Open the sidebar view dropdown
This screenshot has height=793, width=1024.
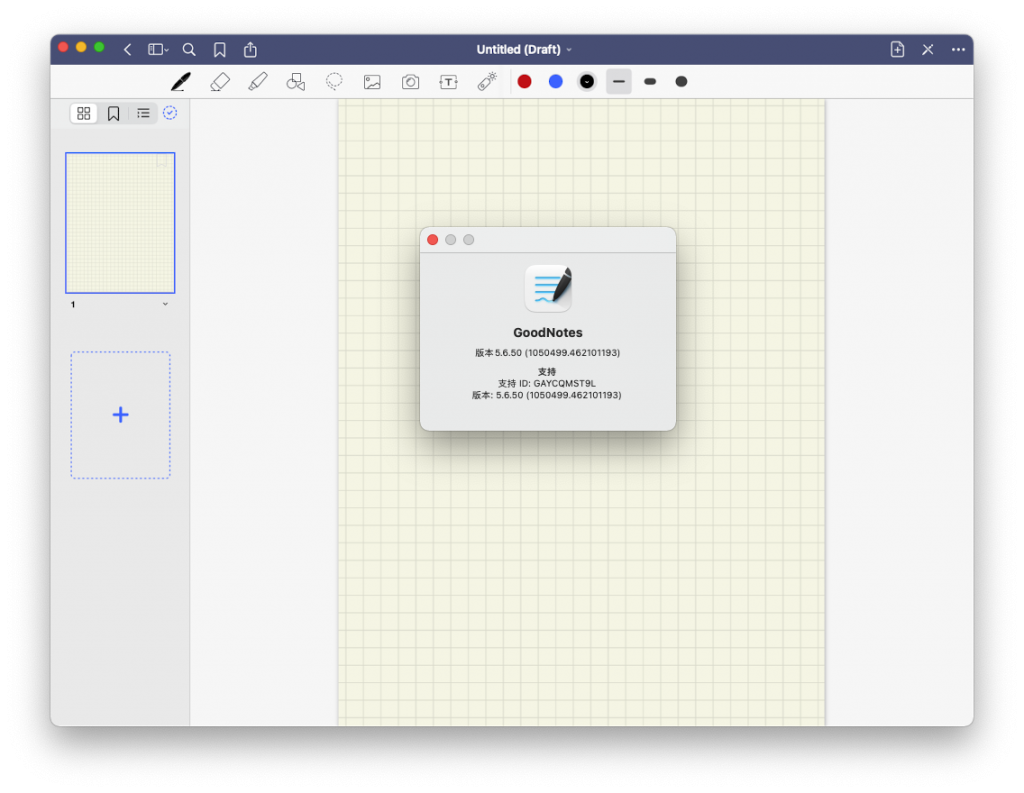click(158, 50)
